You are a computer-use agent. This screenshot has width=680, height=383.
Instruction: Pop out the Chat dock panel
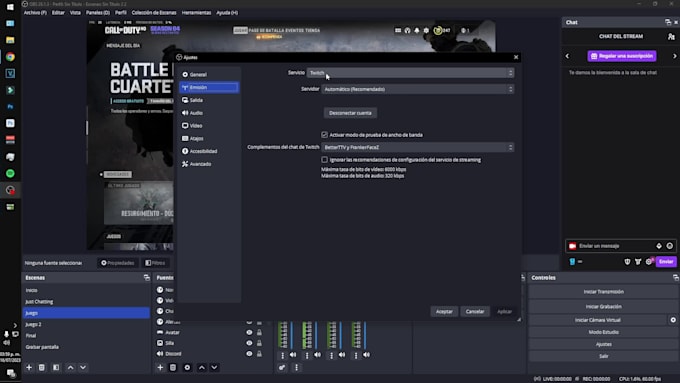click(x=668, y=22)
